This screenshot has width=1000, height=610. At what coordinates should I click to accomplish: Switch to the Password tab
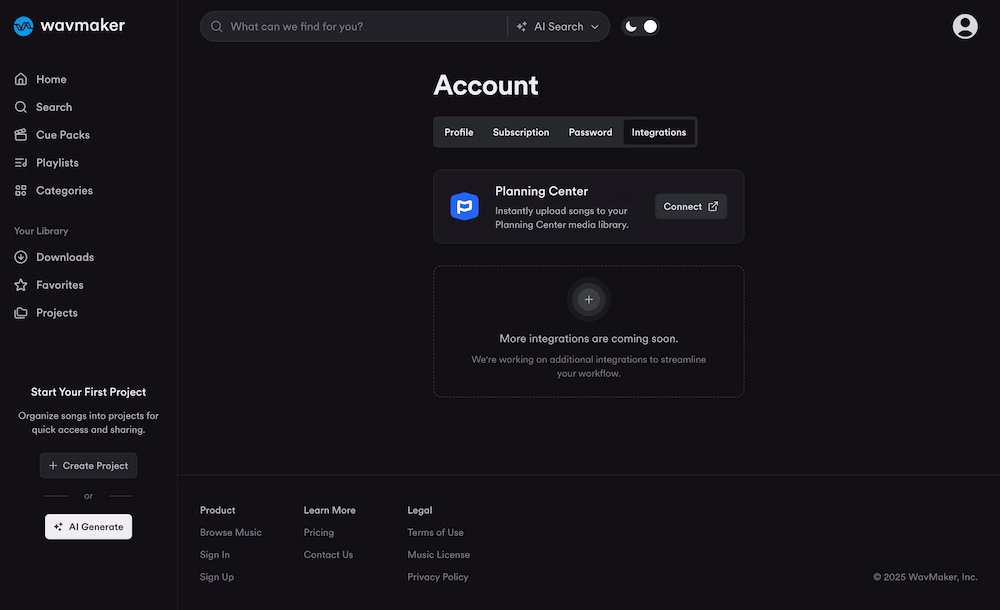click(x=590, y=132)
